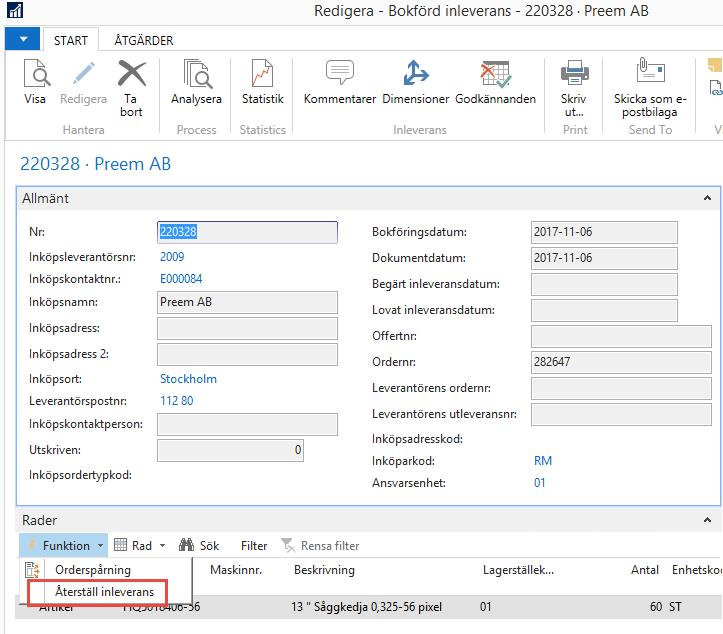Select Orderspårning from Funktion menu

click(93, 570)
